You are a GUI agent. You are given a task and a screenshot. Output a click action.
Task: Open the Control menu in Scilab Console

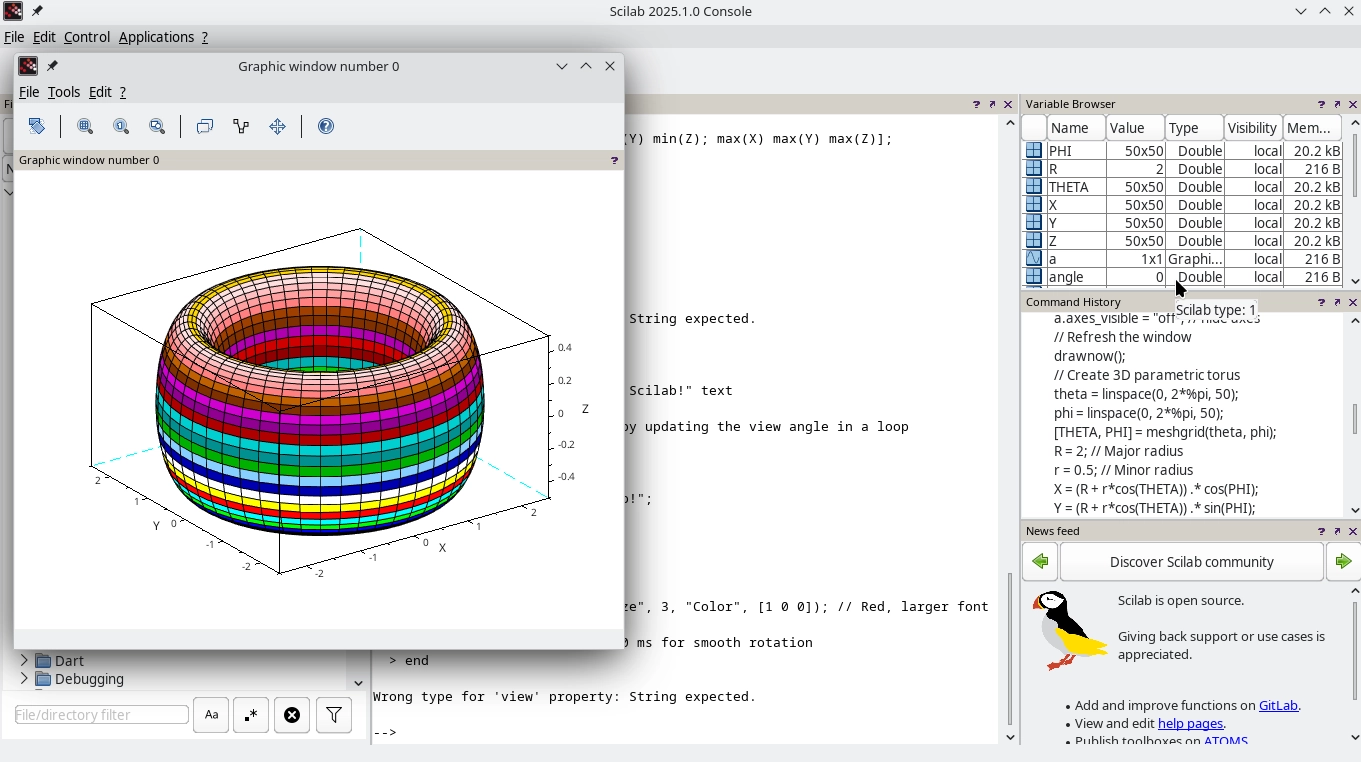pos(87,37)
